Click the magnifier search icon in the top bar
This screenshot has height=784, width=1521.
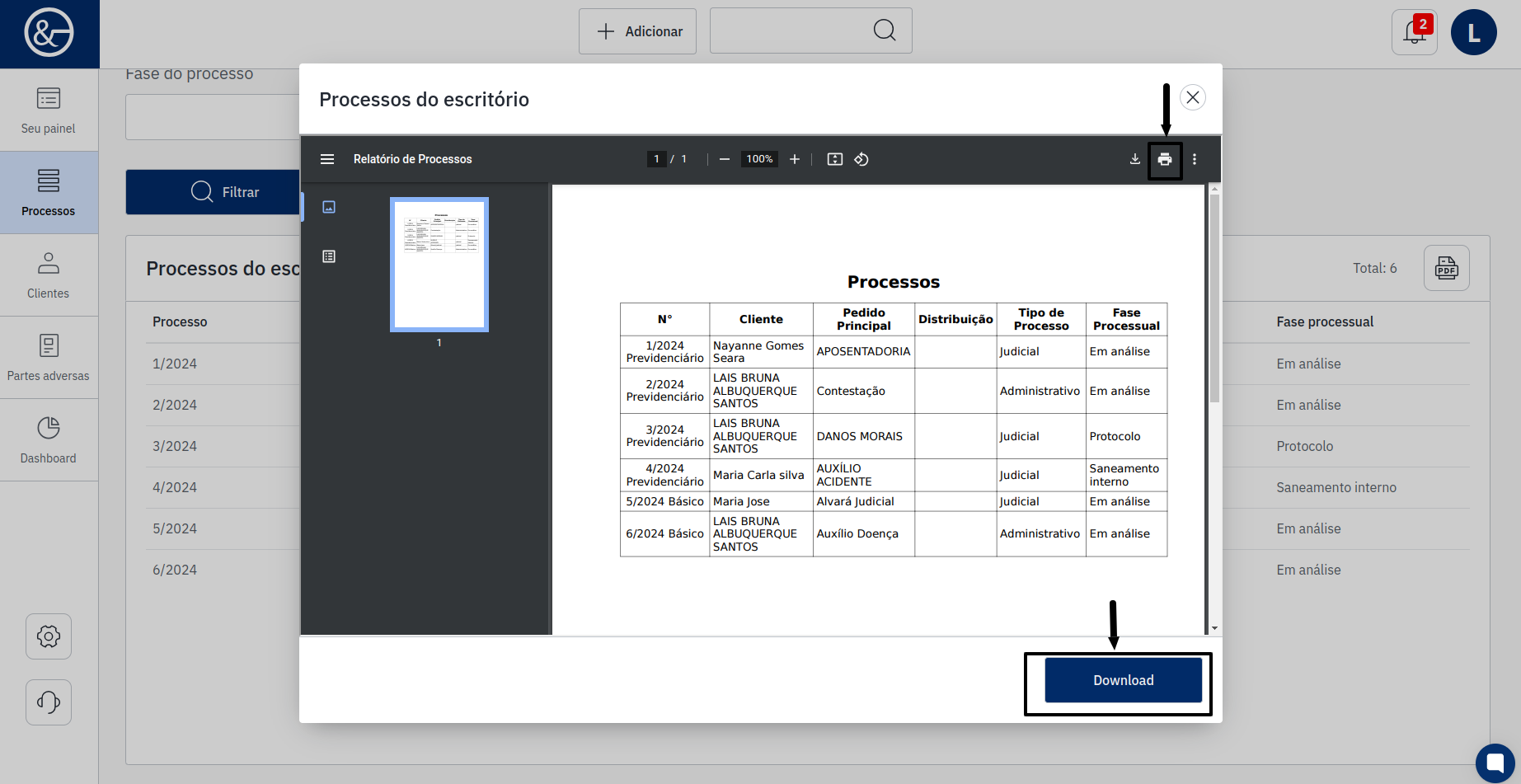coord(885,31)
